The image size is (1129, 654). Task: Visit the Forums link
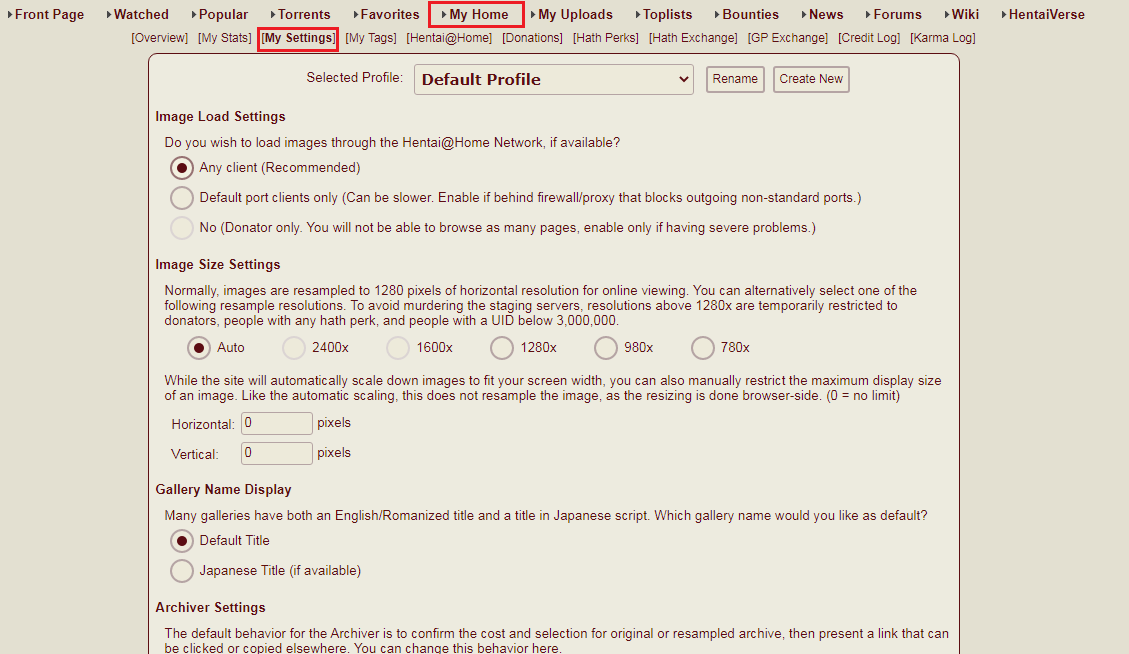click(897, 14)
